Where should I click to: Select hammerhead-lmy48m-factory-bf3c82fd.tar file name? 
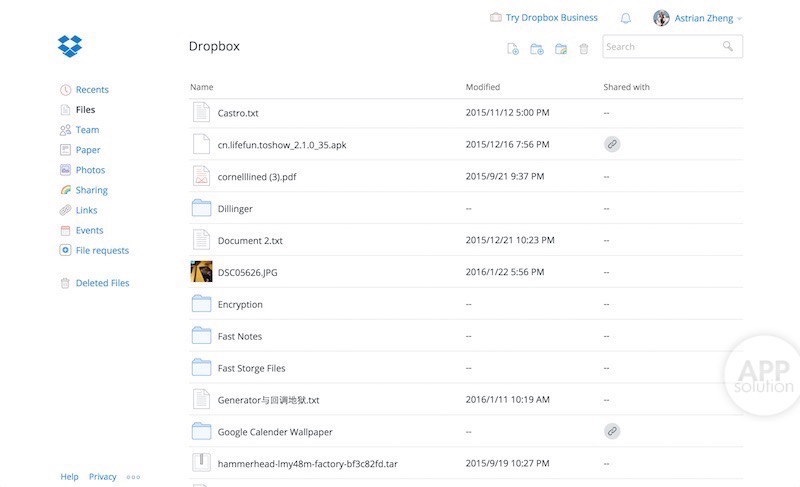pos(308,464)
